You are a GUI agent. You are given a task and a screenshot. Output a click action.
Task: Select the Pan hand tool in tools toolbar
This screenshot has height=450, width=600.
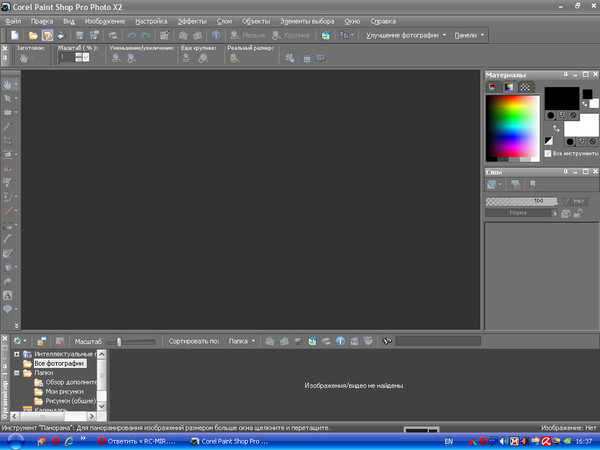tap(7, 85)
